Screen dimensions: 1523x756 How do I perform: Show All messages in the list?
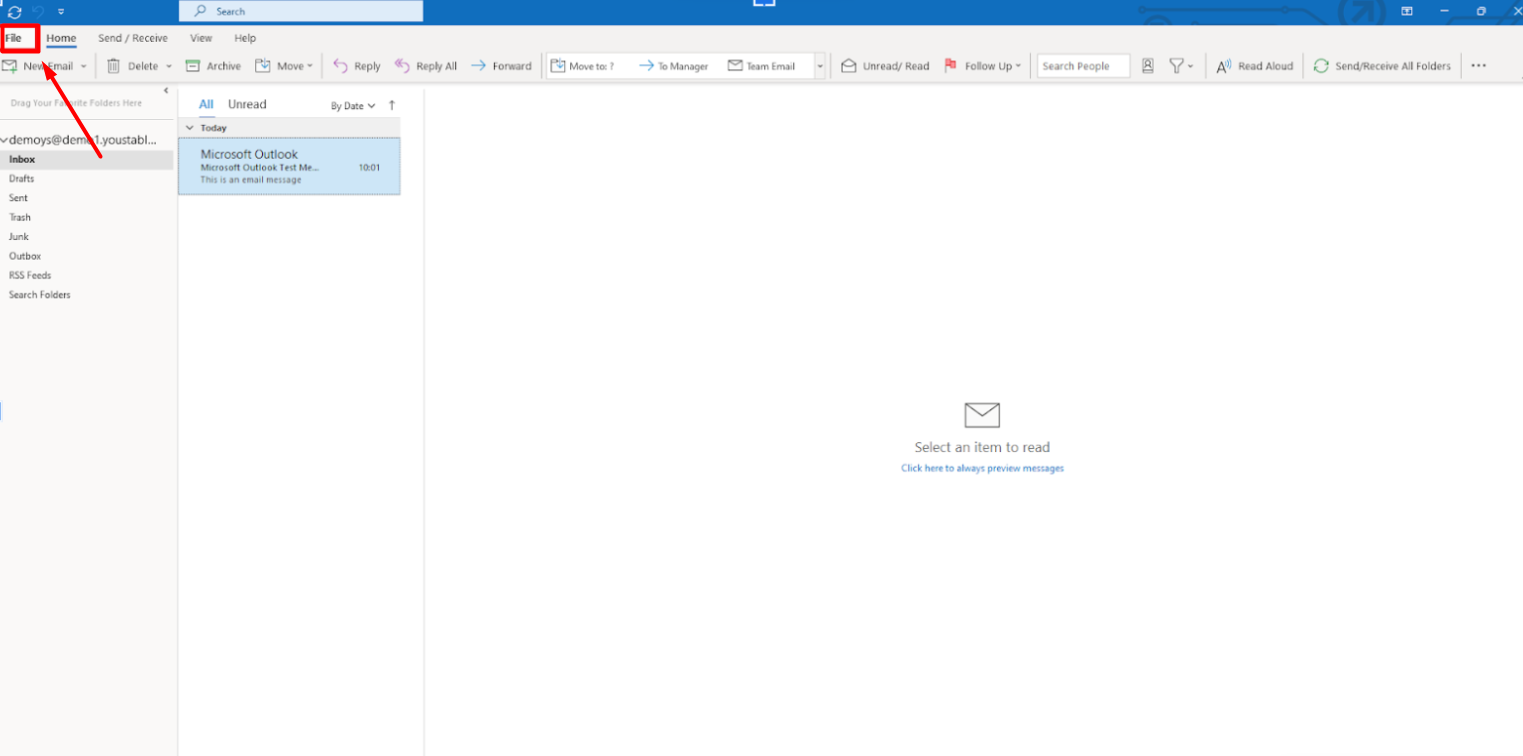pos(206,104)
